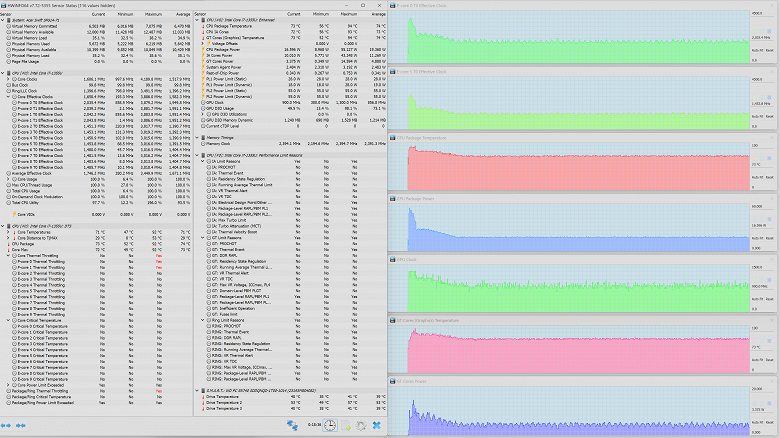Viewport: 780px width, 438px height.
Task: Click the lightning icon beside GT Cores Power row
Action: click(203, 61)
